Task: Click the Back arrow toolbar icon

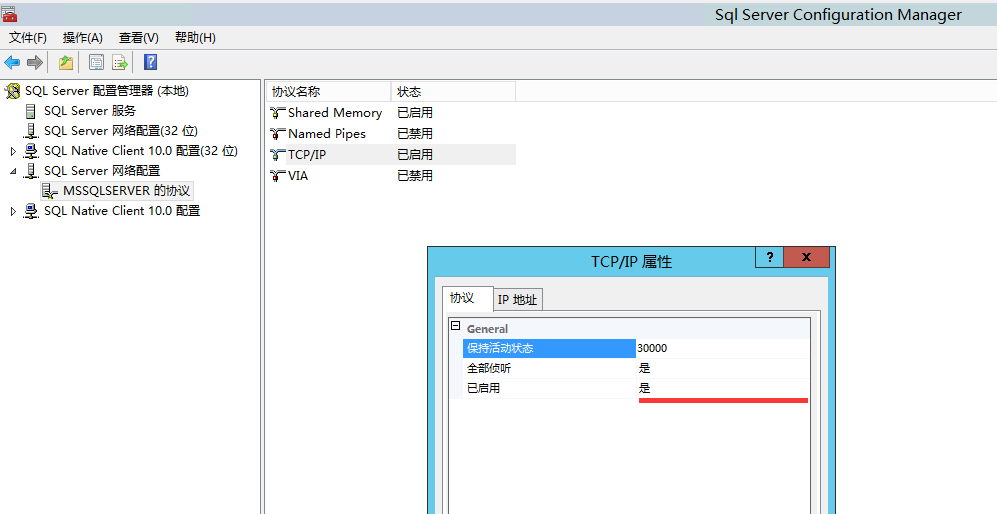Action: pos(12,63)
